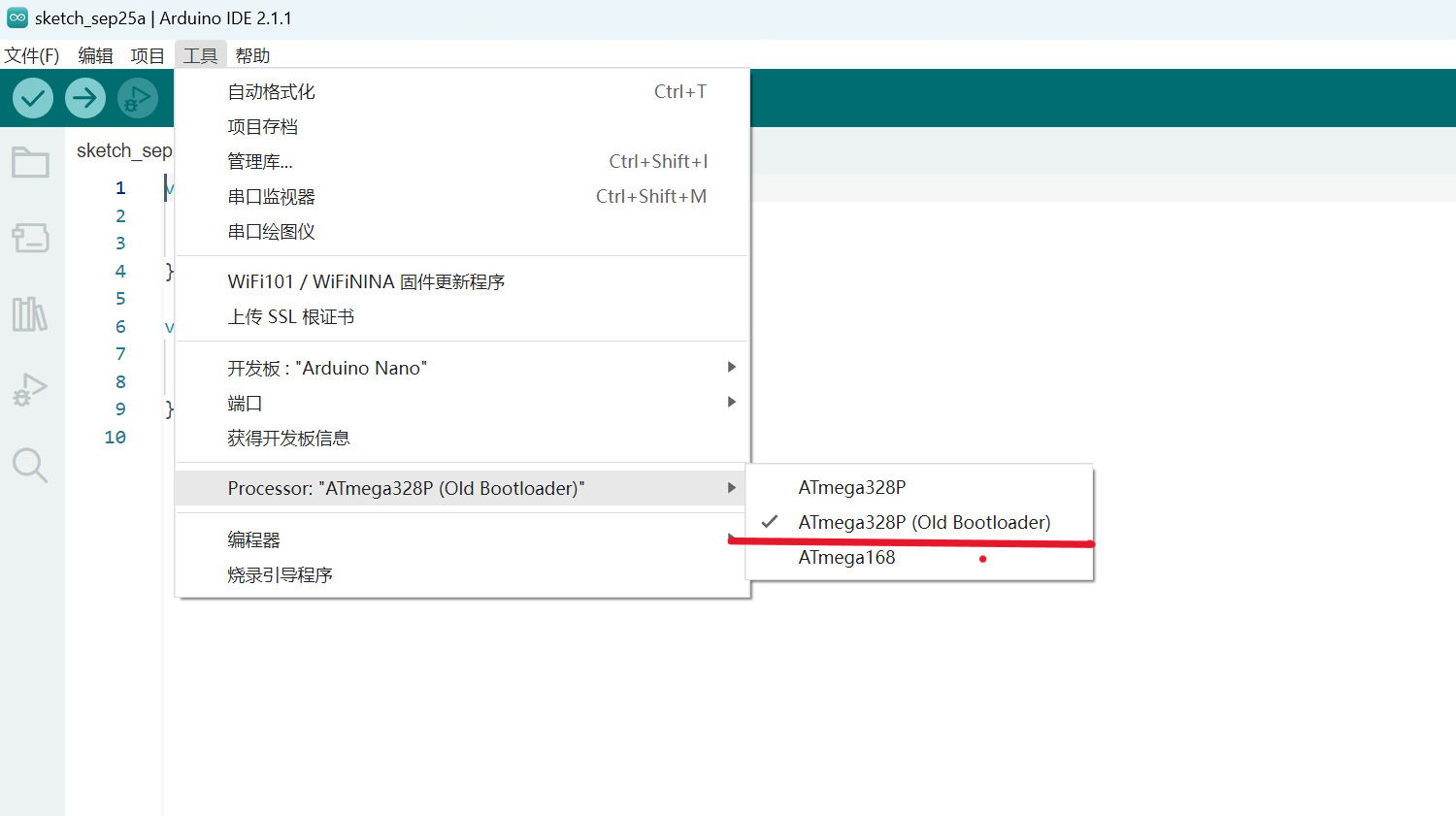Click the Verify checkmark button
1456x816 pixels.
pos(33,98)
